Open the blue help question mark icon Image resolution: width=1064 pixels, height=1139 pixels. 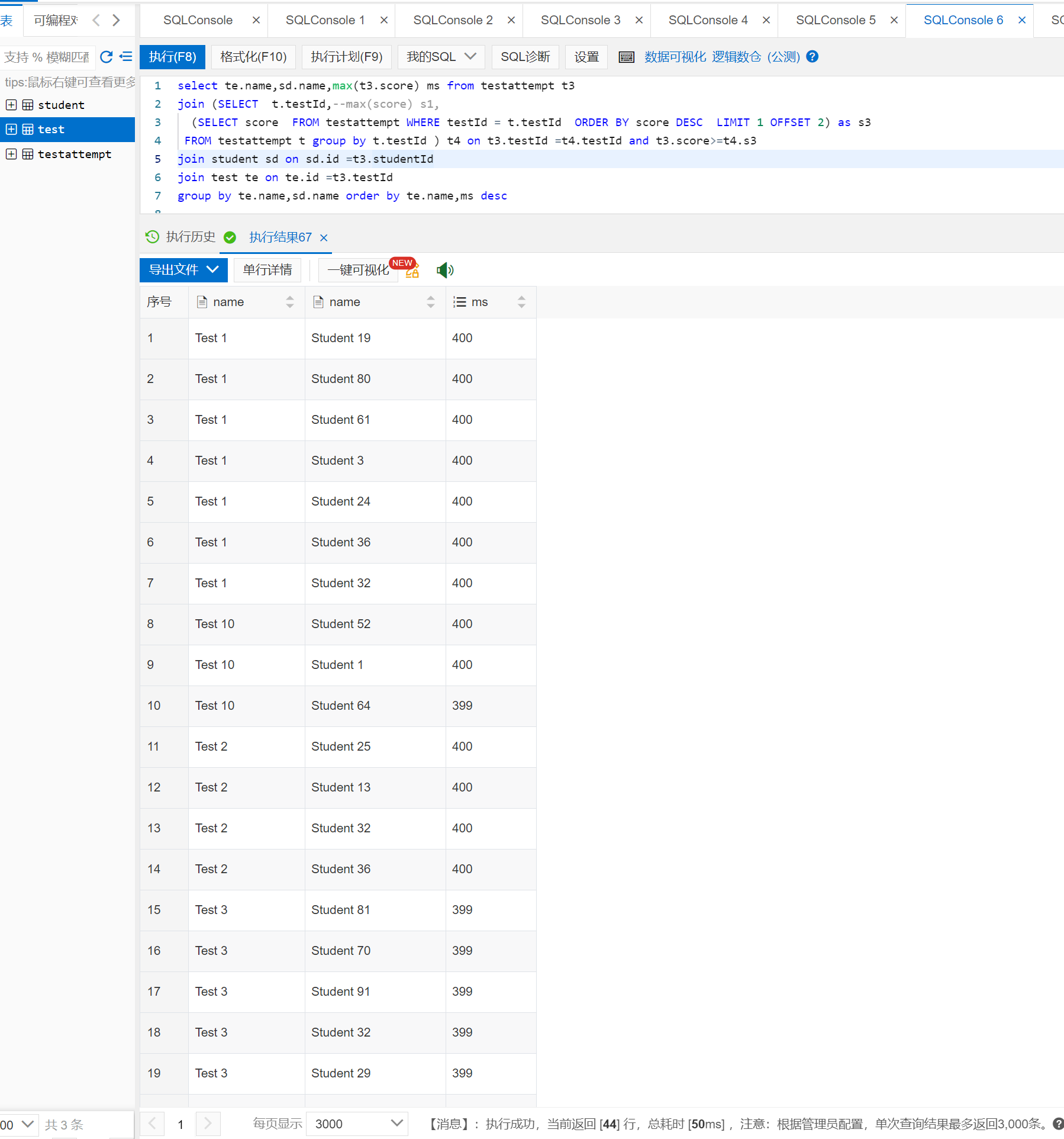tap(812, 57)
